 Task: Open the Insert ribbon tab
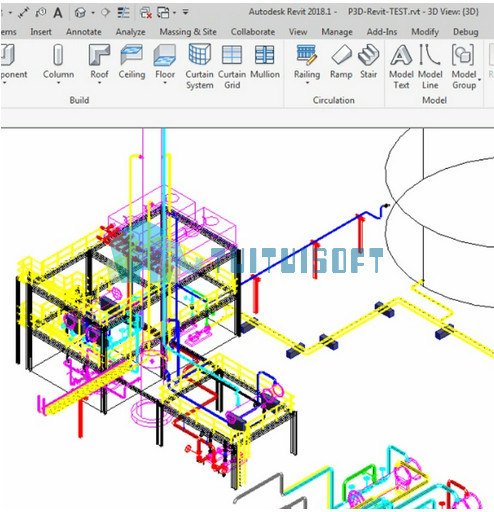tap(41, 32)
